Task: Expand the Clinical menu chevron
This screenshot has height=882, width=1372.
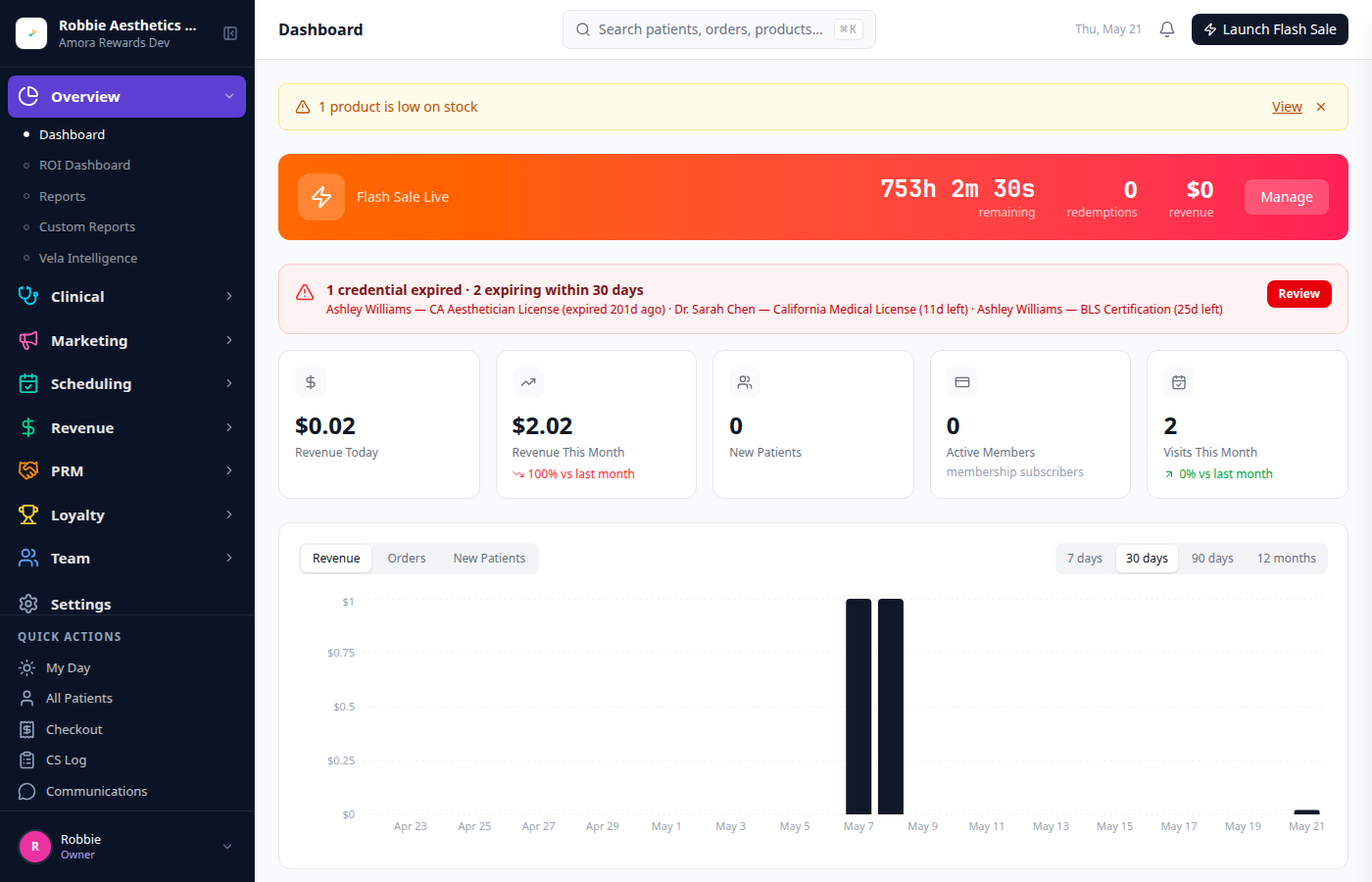Action: tap(229, 296)
